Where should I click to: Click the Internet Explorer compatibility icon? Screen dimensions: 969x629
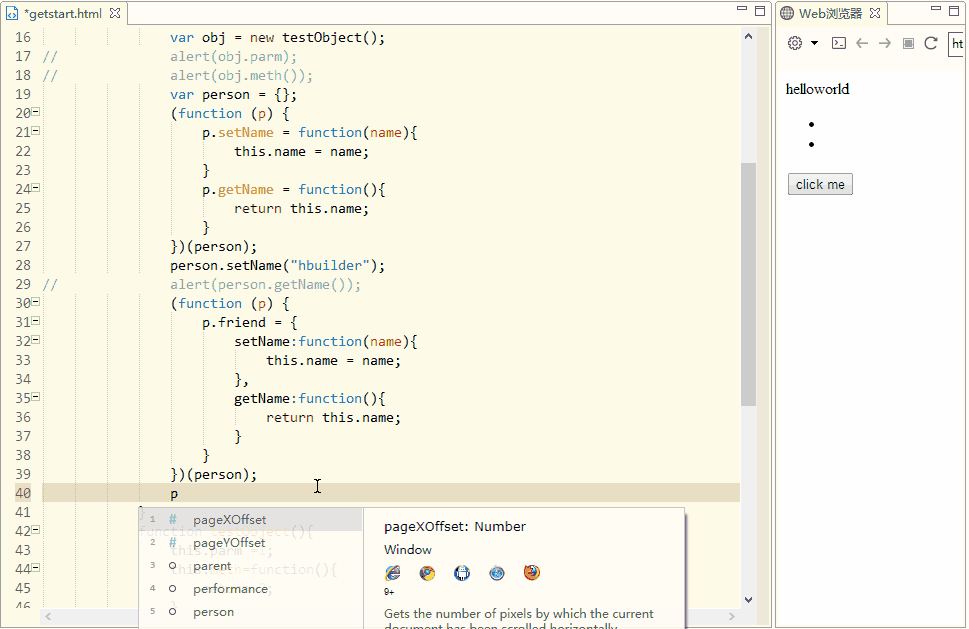[392, 573]
